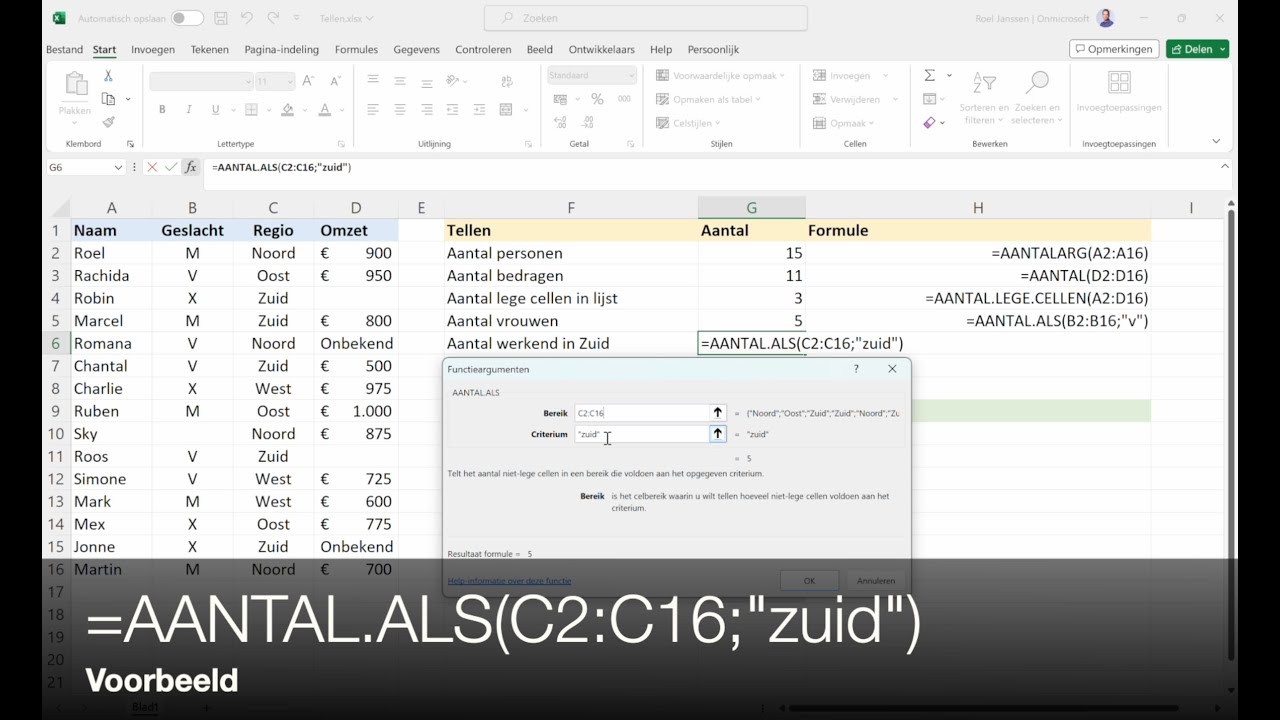Click the Zoeken search box
Image resolution: width=1280 pixels, height=720 pixels.
point(645,18)
